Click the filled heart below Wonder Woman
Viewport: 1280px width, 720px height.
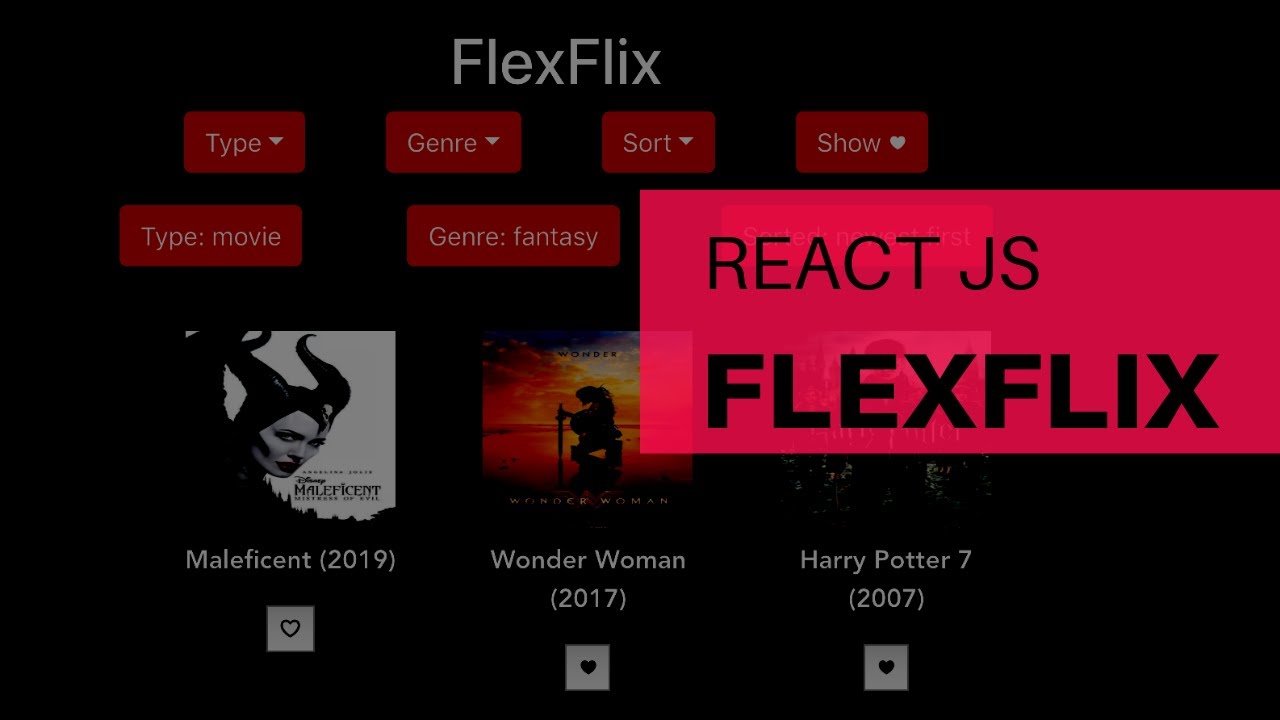point(588,668)
